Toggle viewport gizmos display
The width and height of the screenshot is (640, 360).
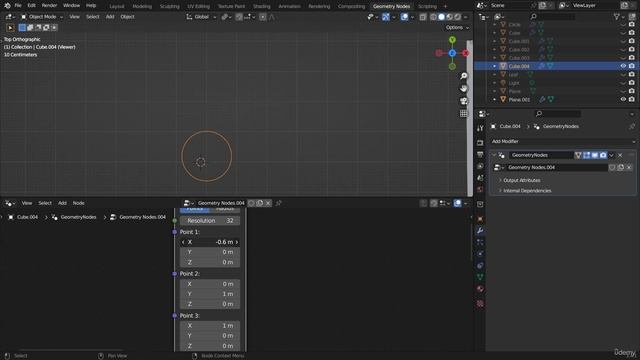[x=386, y=17]
